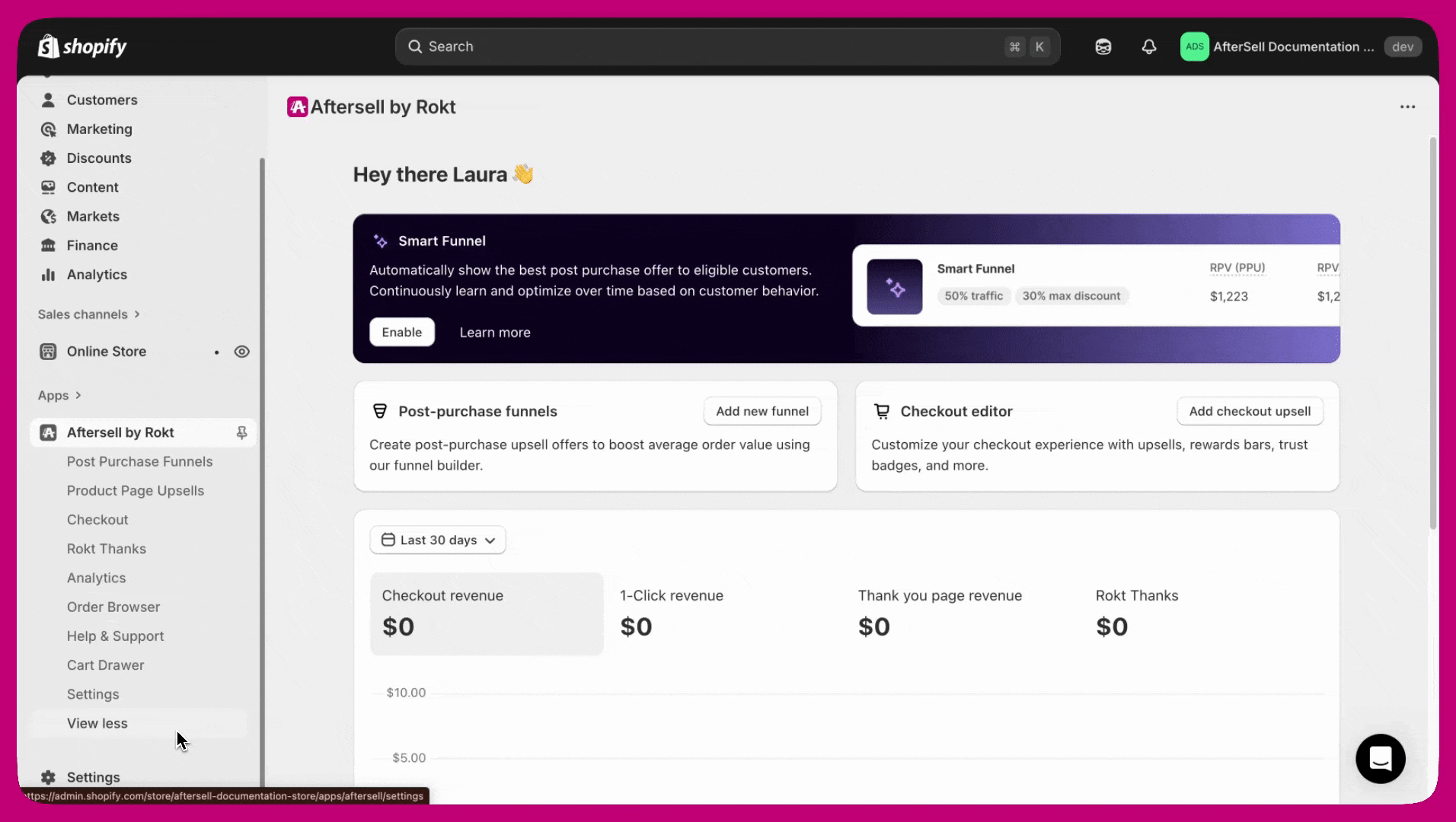Click the Content icon in sidebar
1456x822 pixels.
pos(48,186)
